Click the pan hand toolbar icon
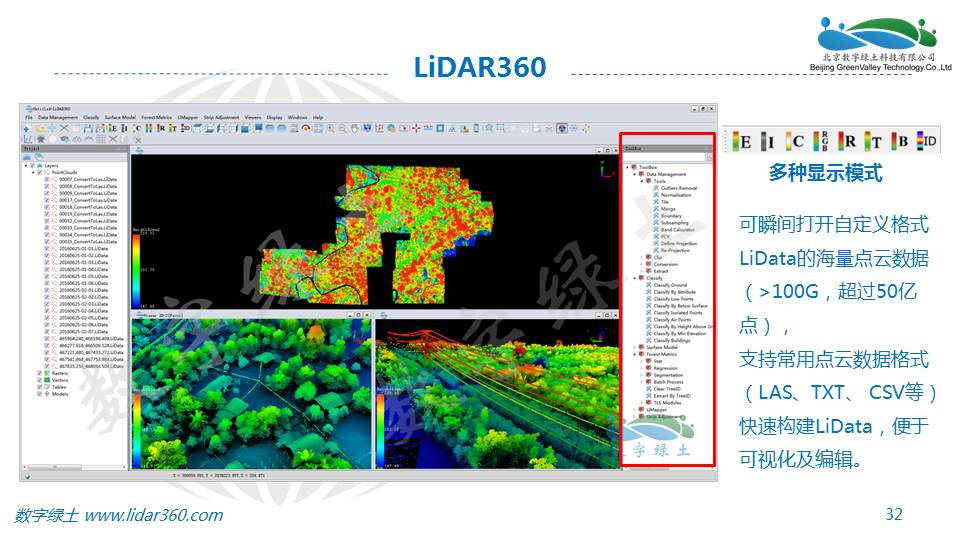The height and width of the screenshot is (540, 960). click(x=356, y=129)
